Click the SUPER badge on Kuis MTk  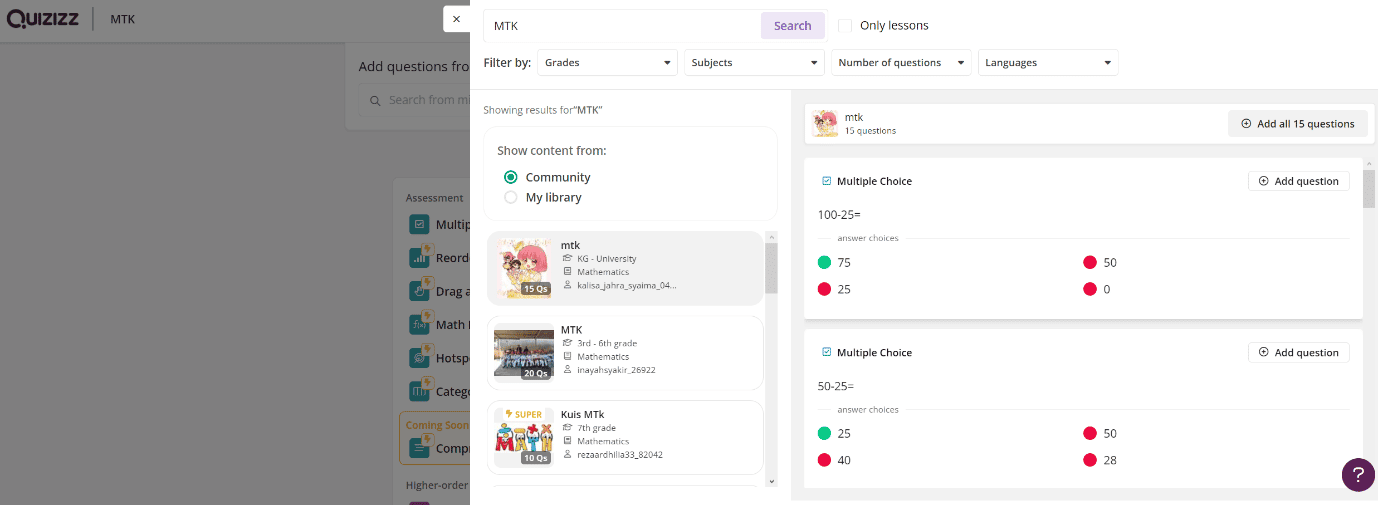524,414
